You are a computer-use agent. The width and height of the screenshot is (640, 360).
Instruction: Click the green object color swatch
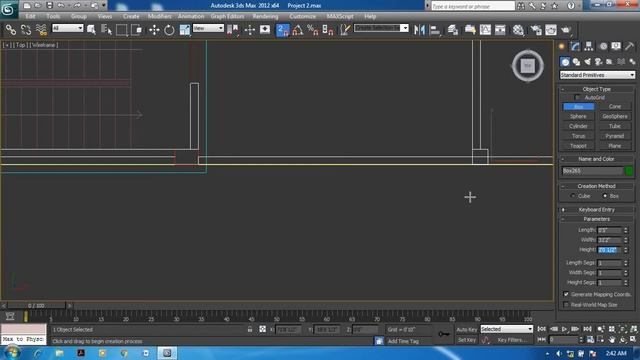point(629,171)
